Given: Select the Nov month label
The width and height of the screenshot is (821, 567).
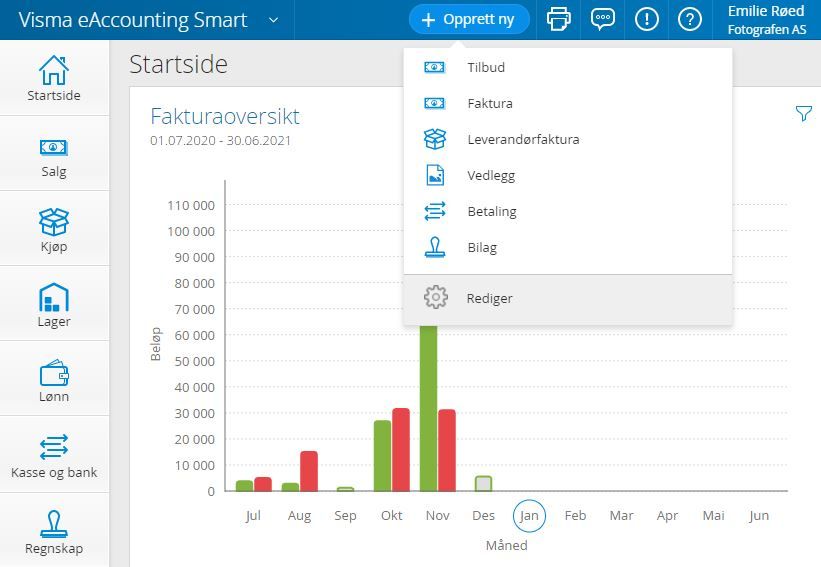Looking at the screenshot, I should 437,516.
